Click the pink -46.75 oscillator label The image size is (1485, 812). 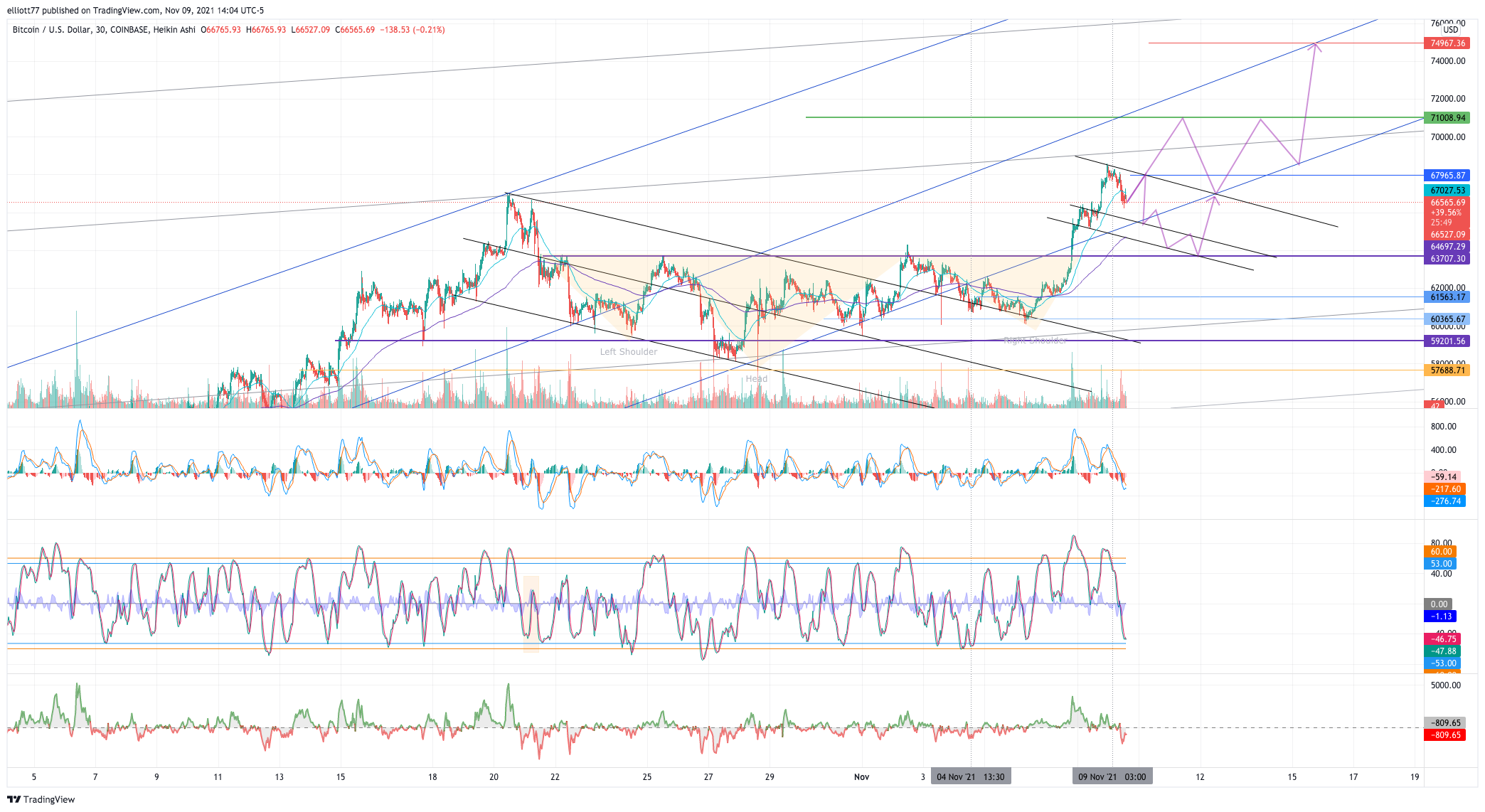point(1442,639)
